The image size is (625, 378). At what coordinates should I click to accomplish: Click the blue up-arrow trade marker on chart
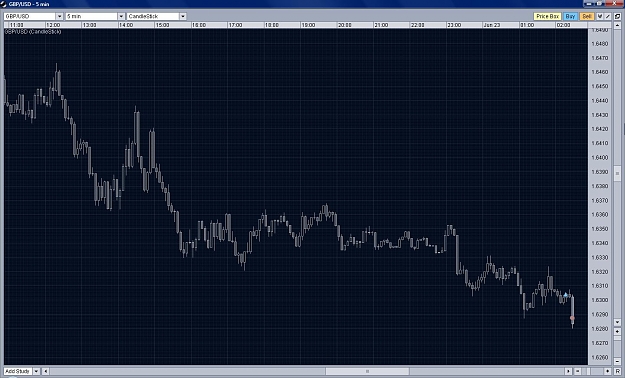pyautogui.click(x=565, y=295)
